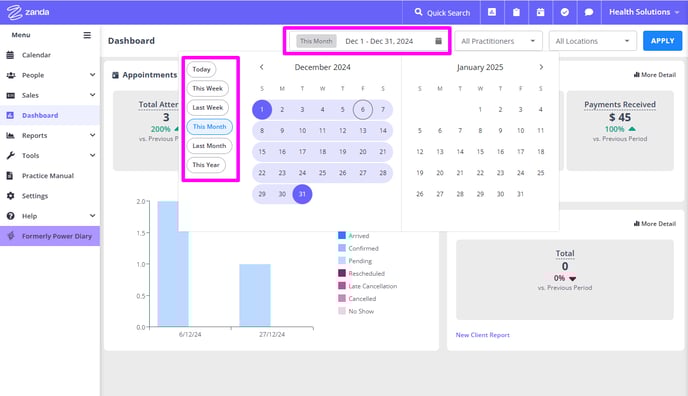Toggle the Late Cancellation legend swatch
The image size is (688, 396).
(x=342, y=286)
